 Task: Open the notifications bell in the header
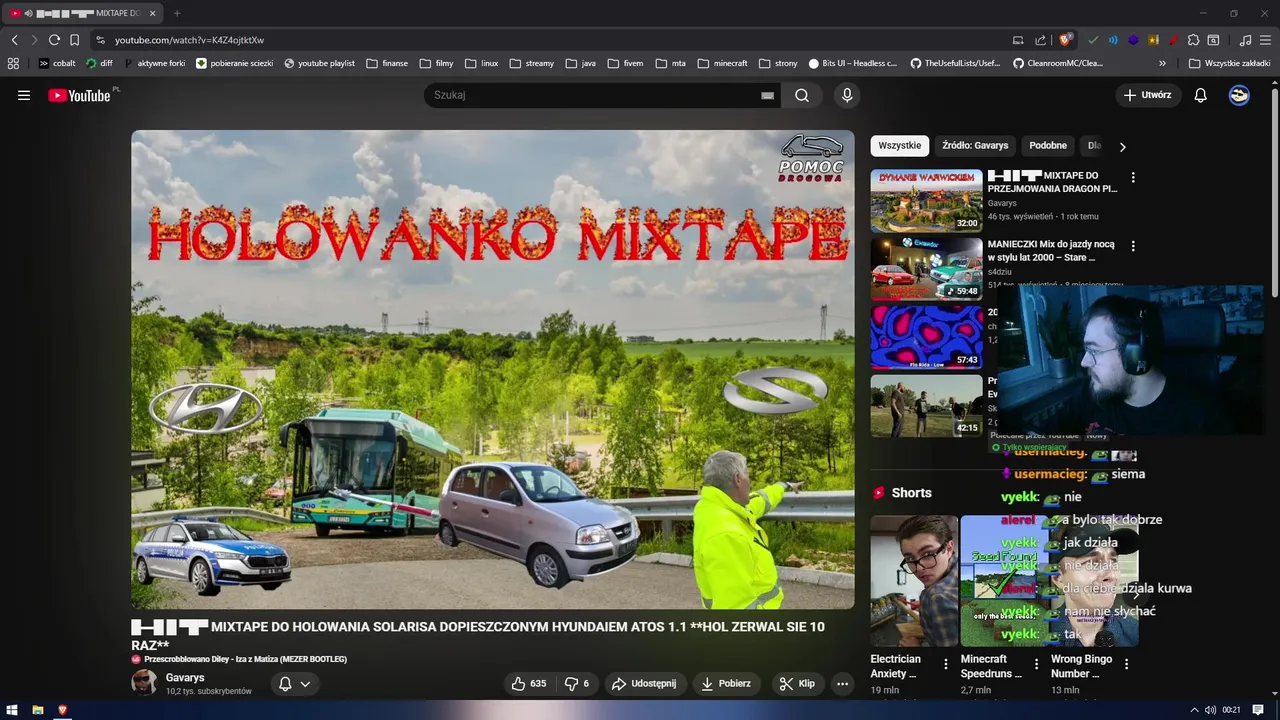click(1200, 95)
